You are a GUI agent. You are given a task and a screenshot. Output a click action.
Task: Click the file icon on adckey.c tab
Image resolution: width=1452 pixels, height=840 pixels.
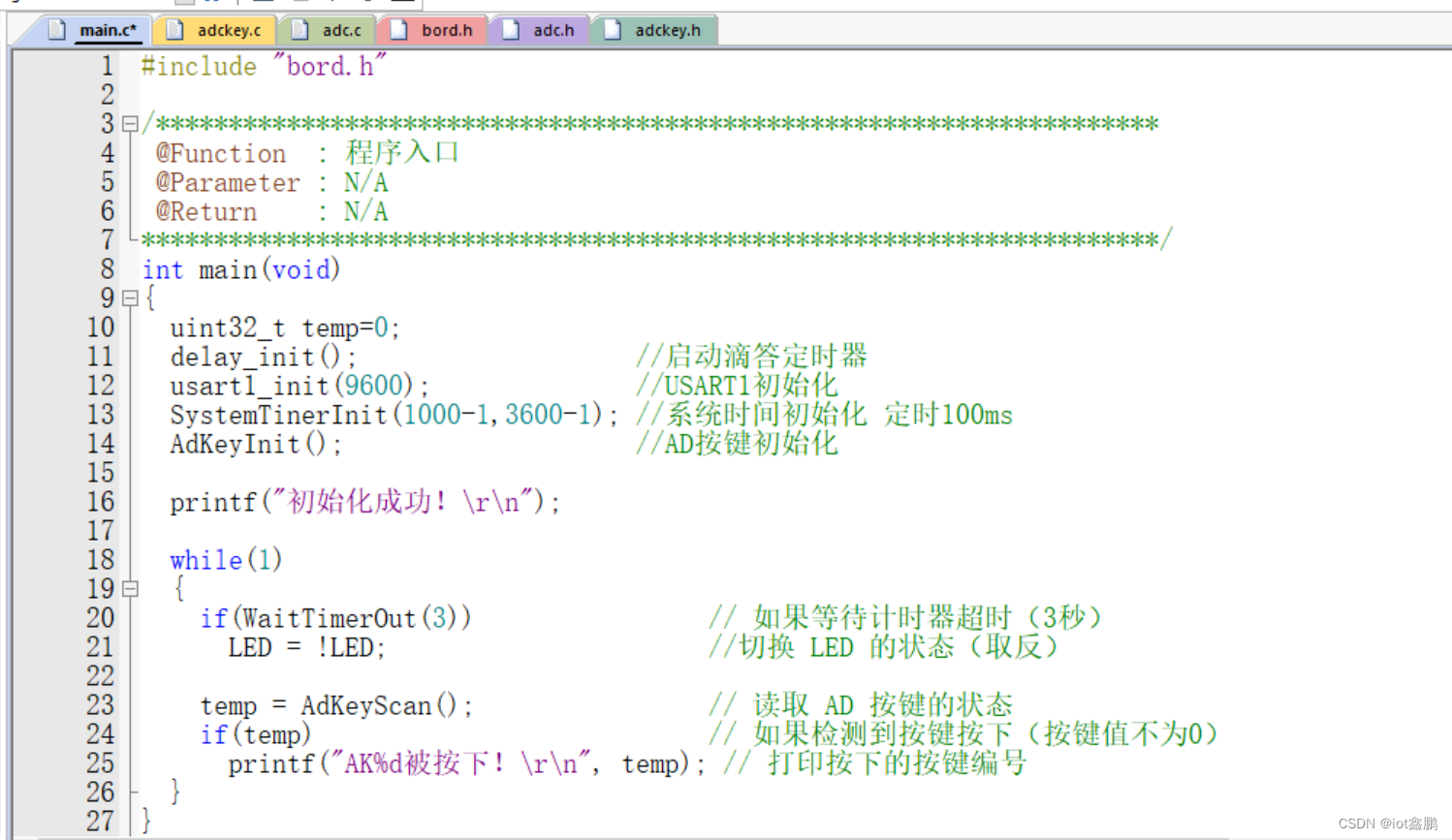pos(174,30)
